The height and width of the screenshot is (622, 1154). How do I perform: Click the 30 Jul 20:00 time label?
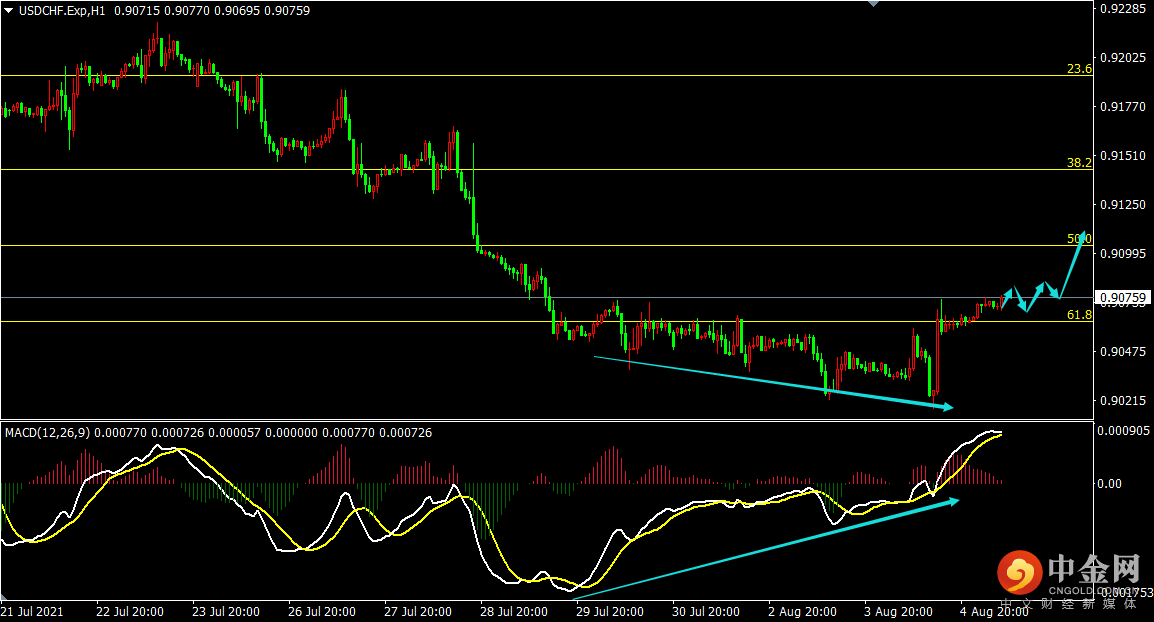point(706,612)
